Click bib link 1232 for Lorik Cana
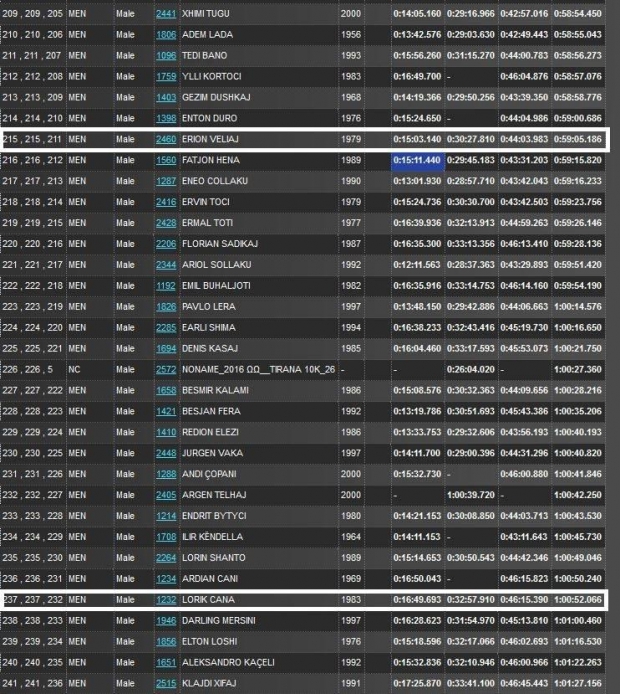The height and width of the screenshot is (694, 620). coord(166,599)
